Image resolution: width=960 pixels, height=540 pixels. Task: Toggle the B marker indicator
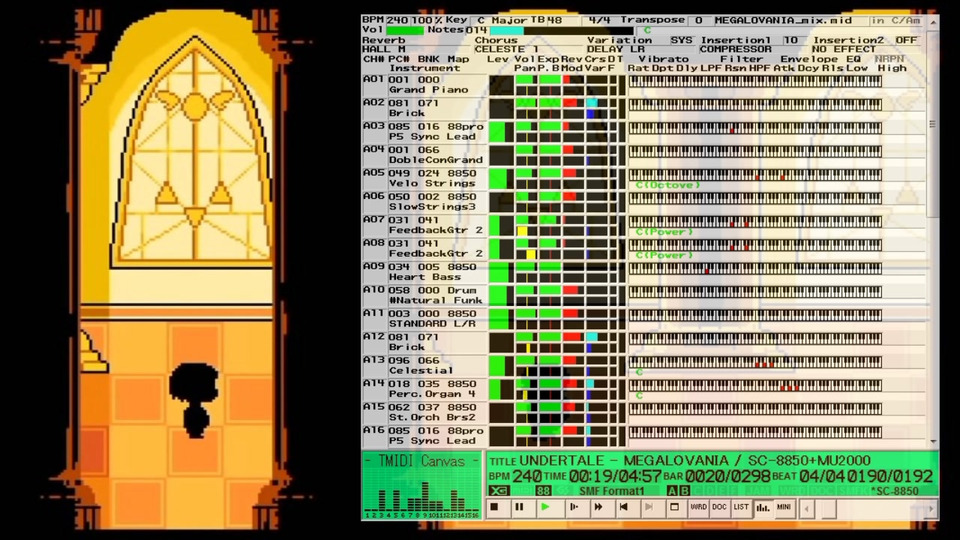684,490
